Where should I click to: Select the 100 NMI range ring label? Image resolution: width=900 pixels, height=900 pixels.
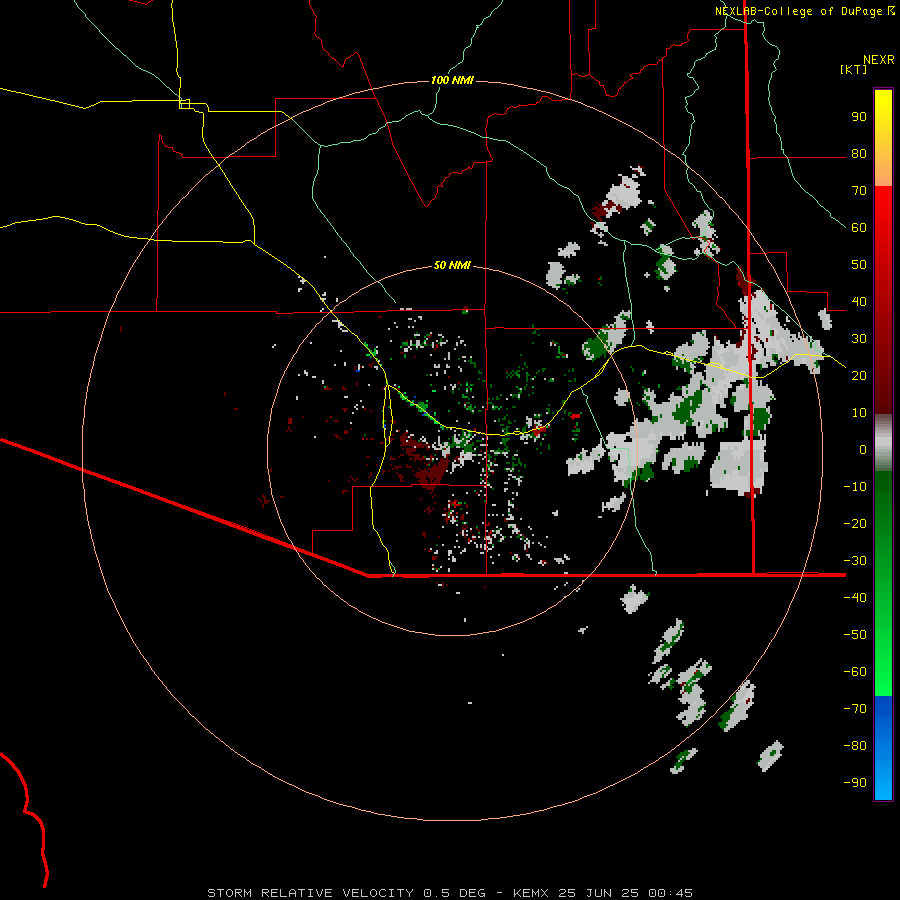tap(452, 80)
